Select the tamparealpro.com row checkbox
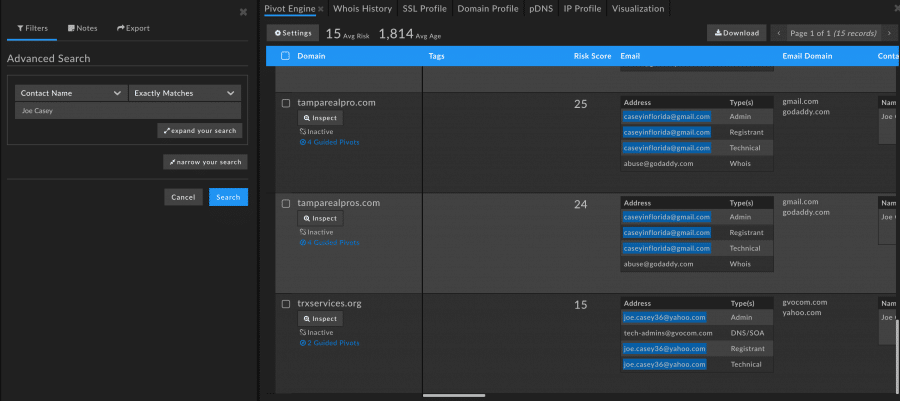900x401 pixels. click(286, 103)
